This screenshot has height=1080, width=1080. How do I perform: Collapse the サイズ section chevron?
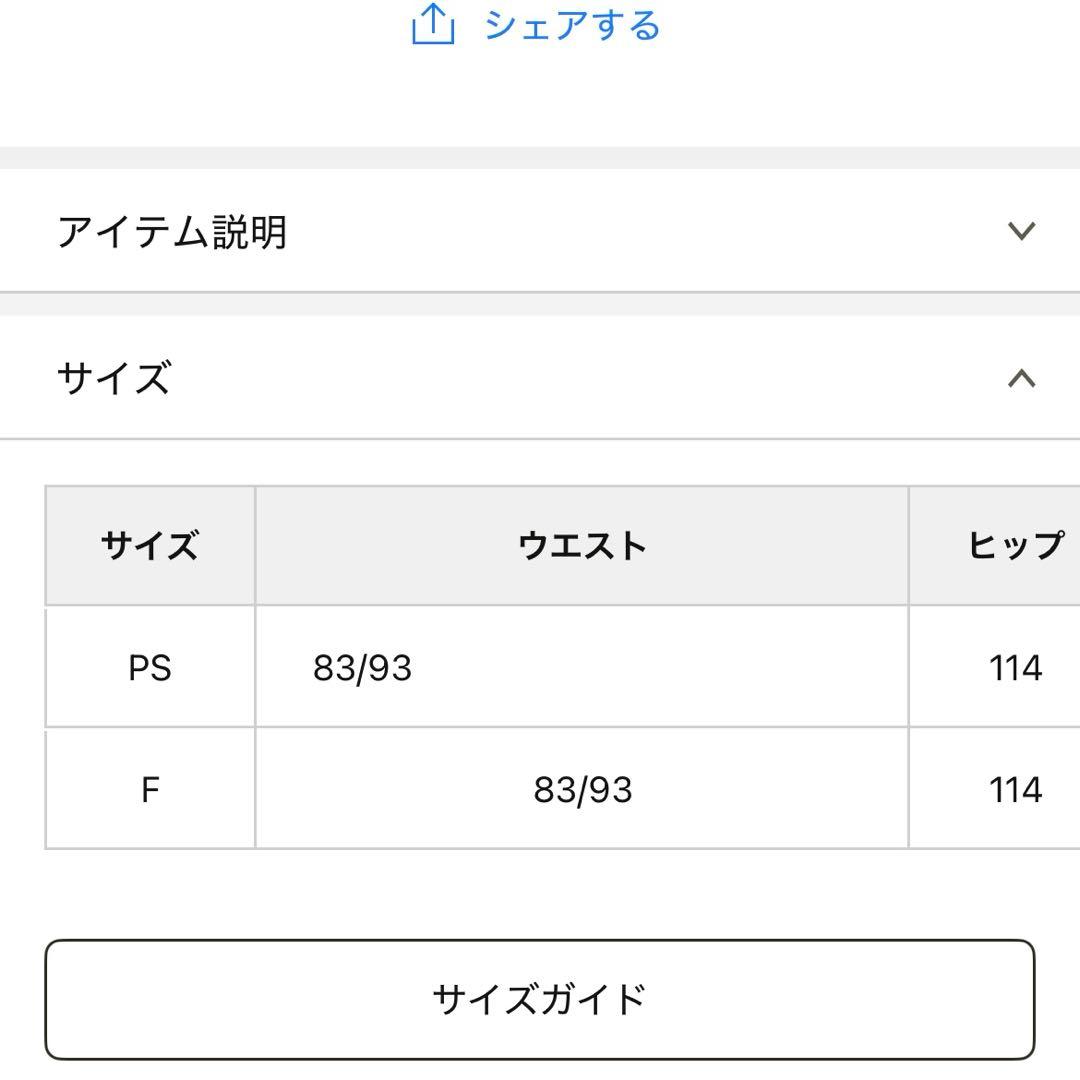click(1020, 377)
